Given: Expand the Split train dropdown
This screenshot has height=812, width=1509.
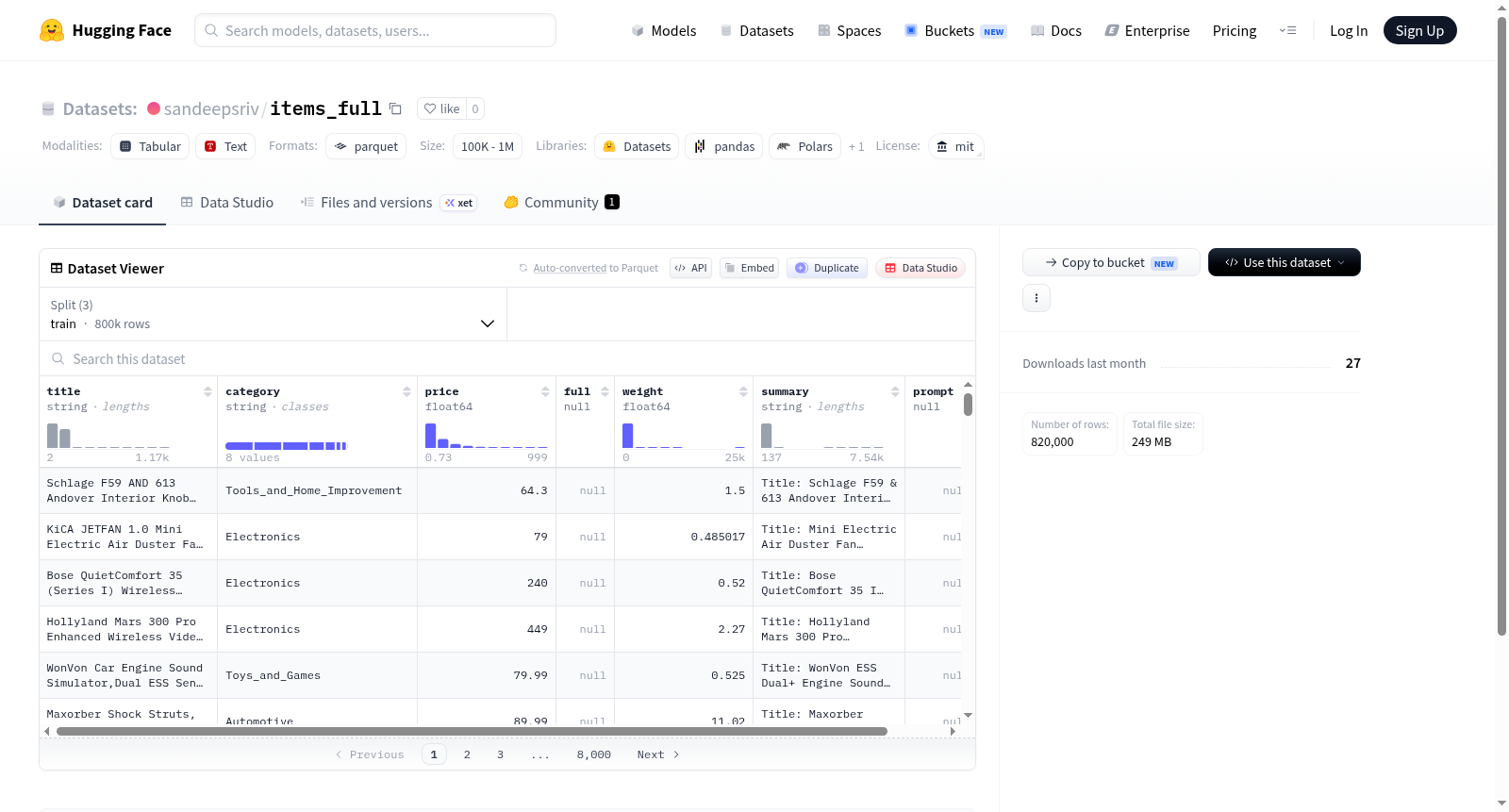Looking at the screenshot, I should [274, 314].
